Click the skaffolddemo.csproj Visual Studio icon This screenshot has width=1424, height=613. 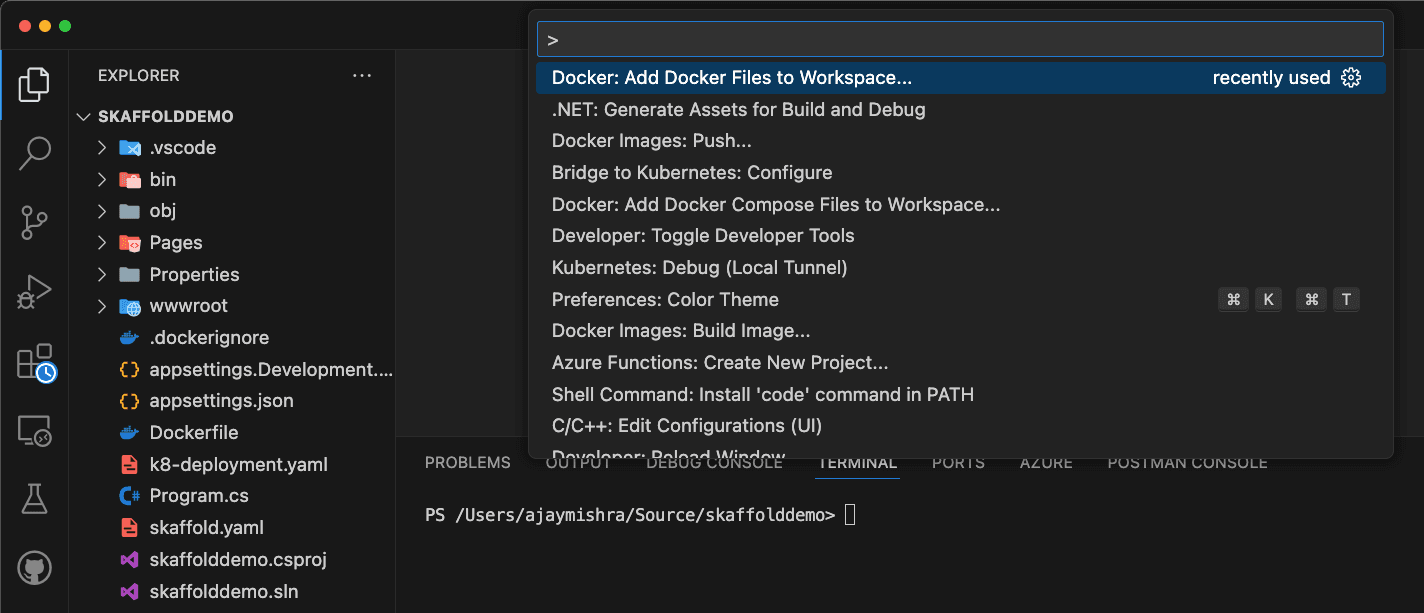click(129, 560)
